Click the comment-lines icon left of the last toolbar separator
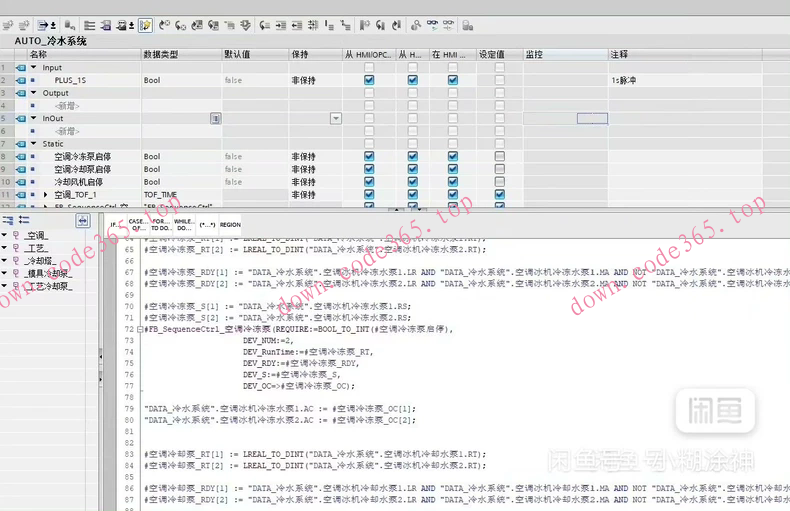The width and height of the screenshot is (790, 511). [x=345, y=25]
